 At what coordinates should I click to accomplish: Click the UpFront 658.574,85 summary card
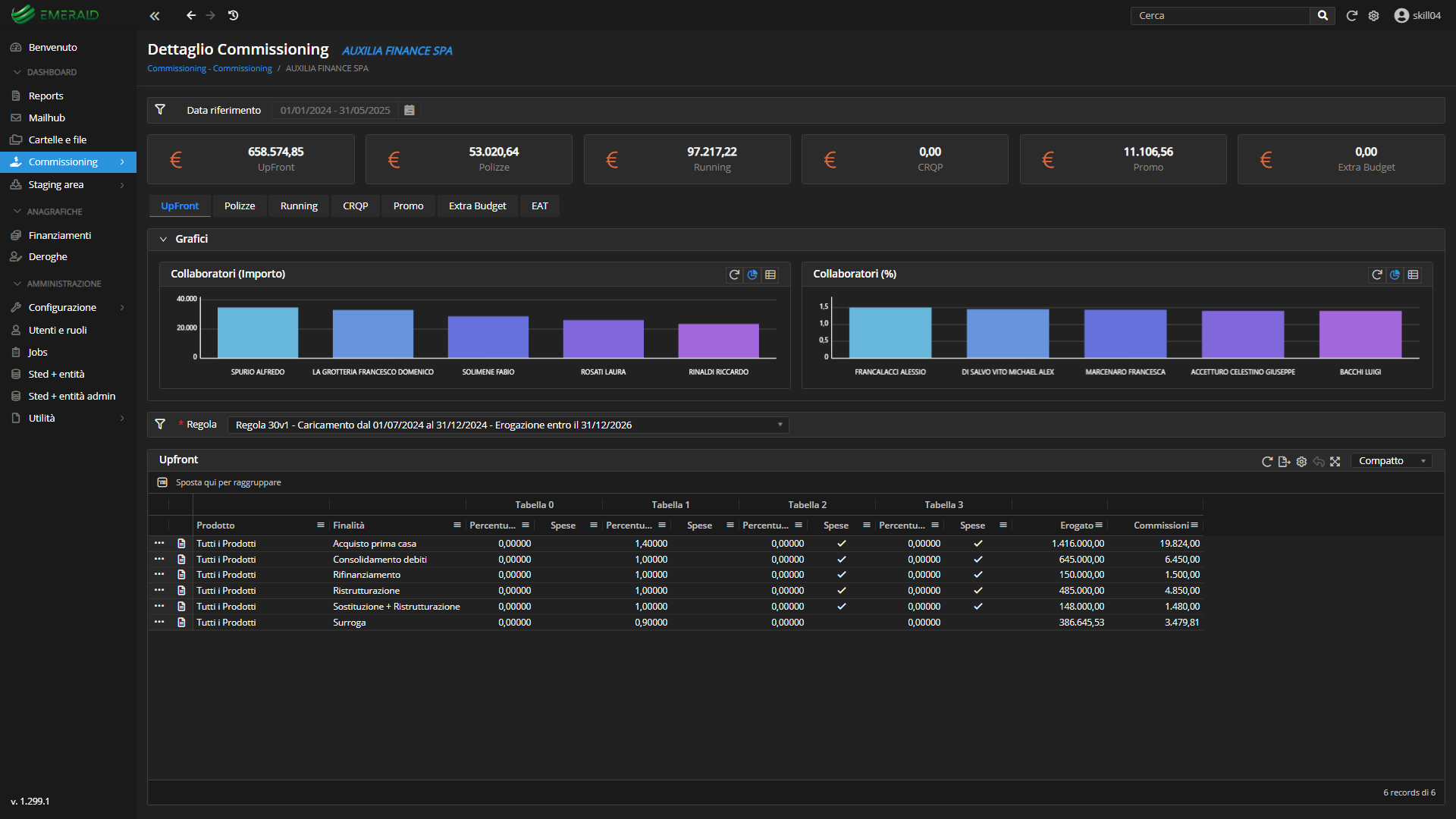pyautogui.click(x=251, y=159)
